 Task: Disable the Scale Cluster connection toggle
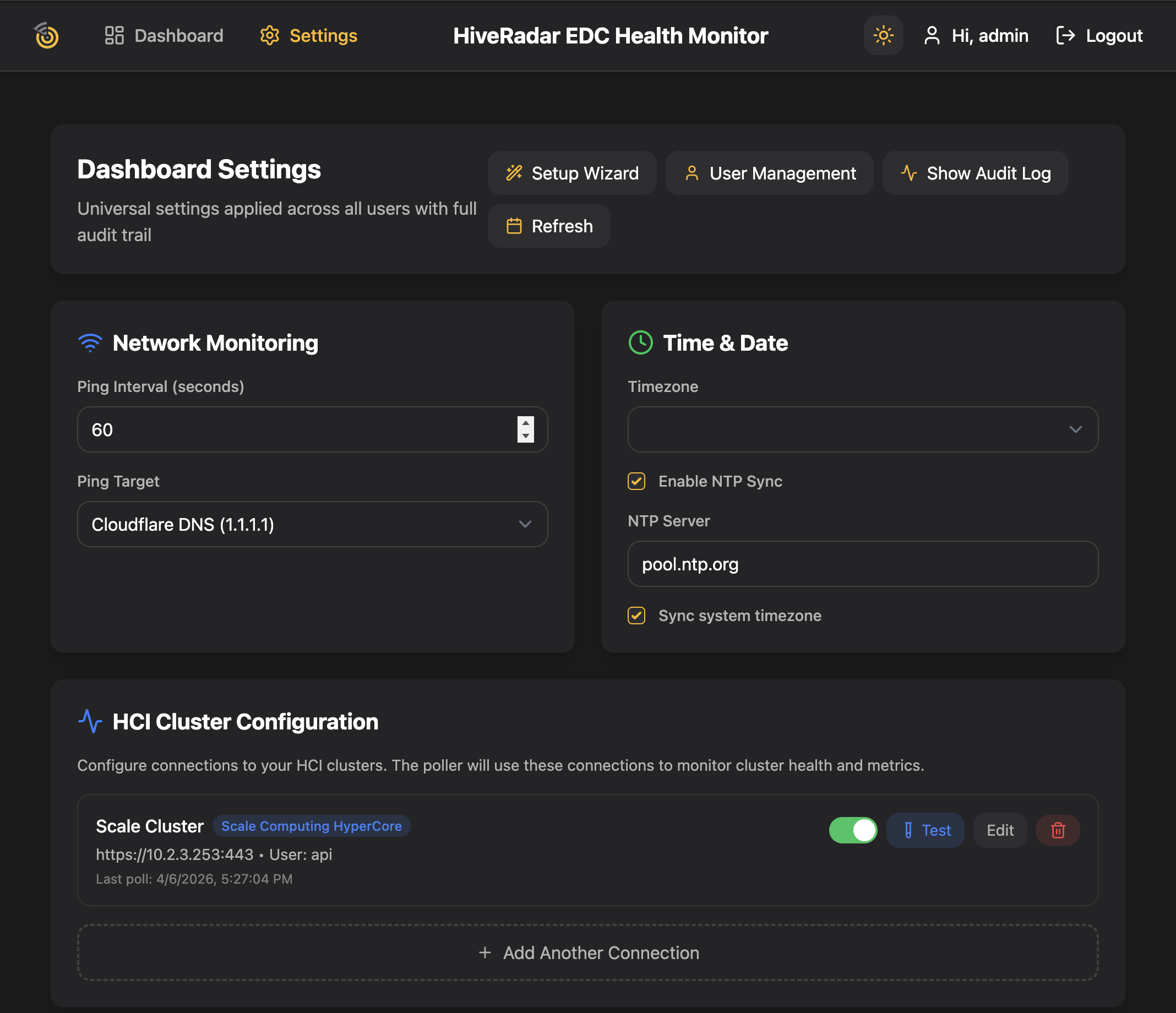click(852, 830)
